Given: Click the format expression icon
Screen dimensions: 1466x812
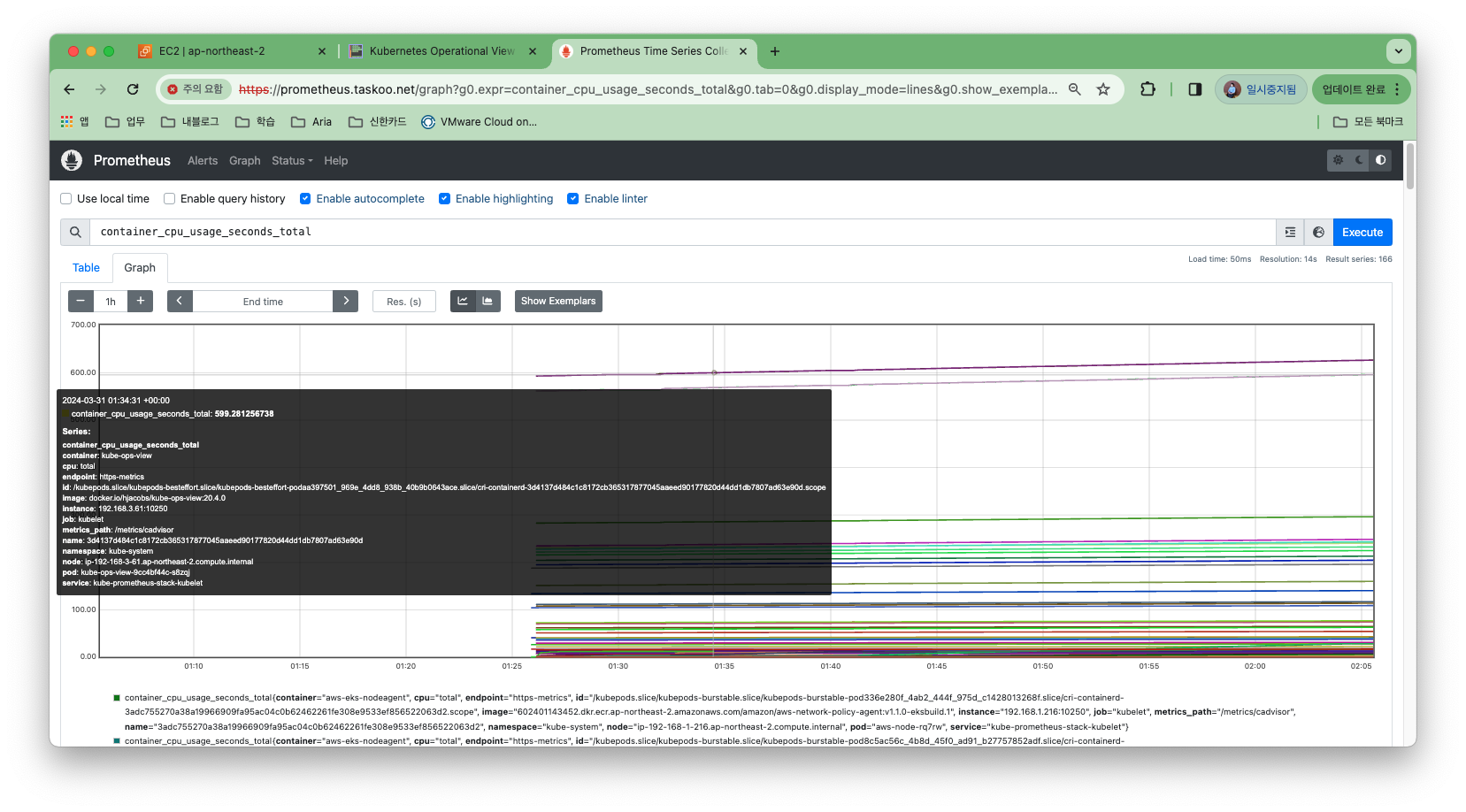Looking at the screenshot, I should pyautogui.click(x=1290, y=232).
